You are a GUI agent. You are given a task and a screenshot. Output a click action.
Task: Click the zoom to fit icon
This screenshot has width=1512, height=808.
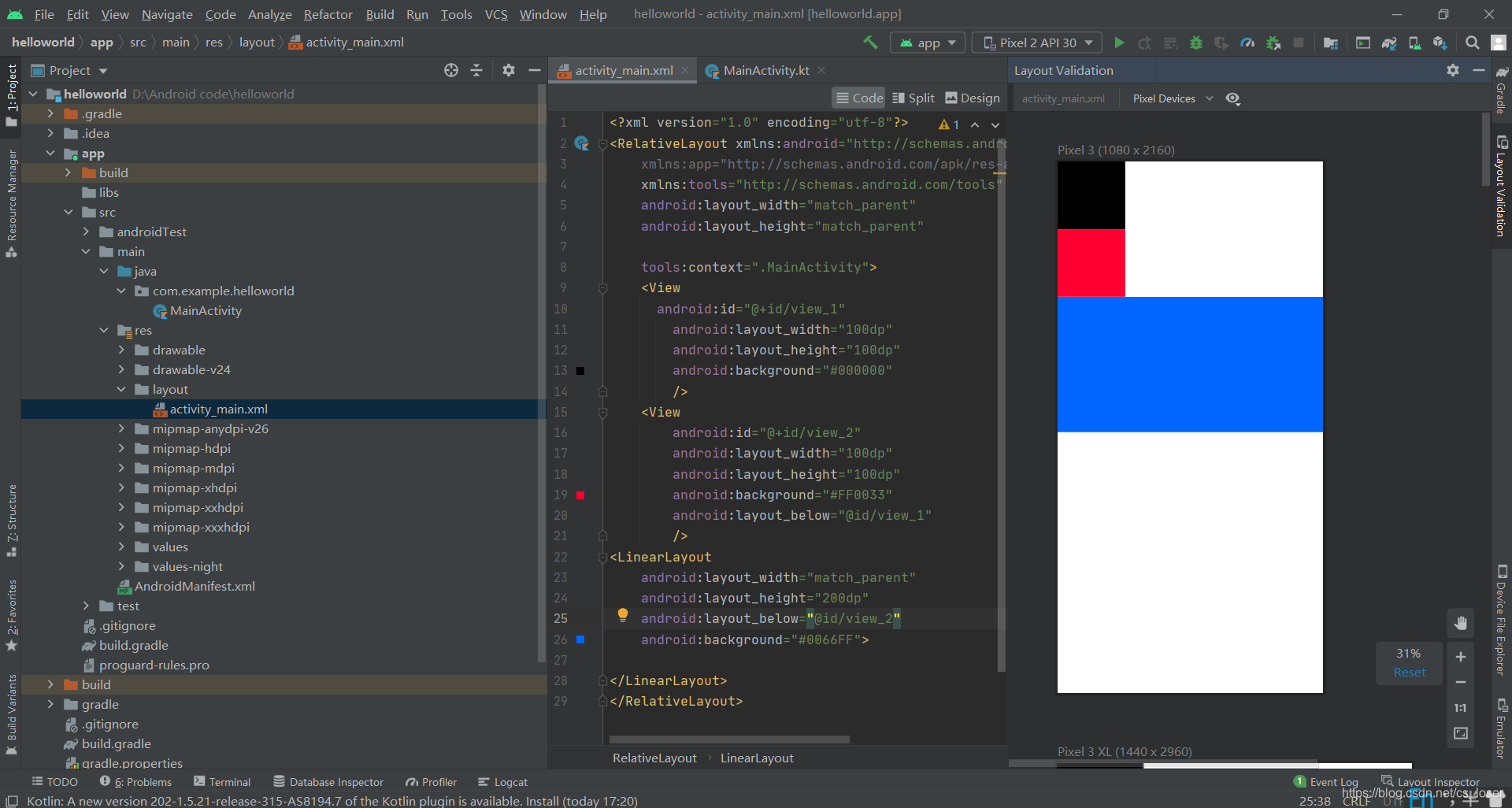[1461, 733]
